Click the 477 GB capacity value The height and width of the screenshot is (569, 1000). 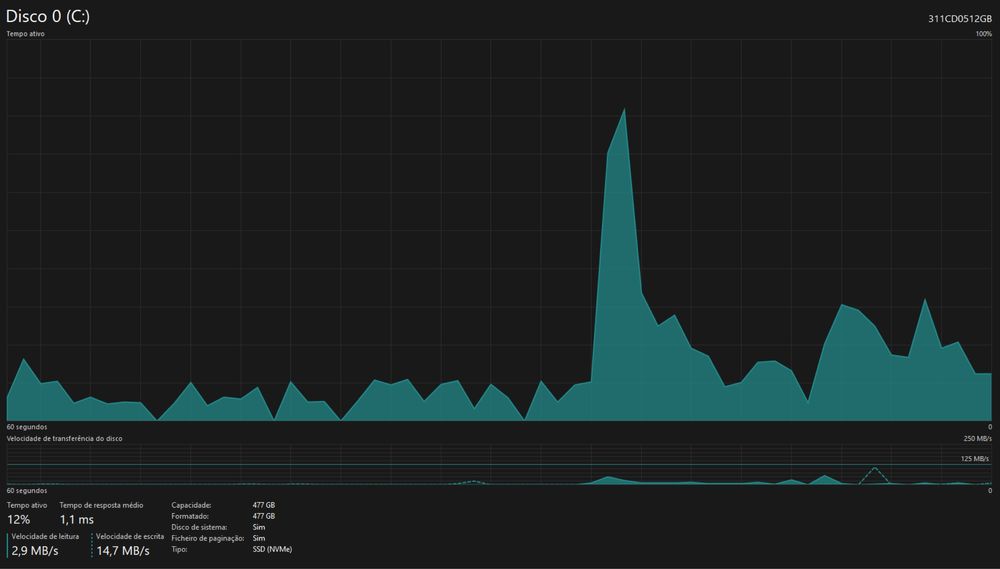pos(264,505)
